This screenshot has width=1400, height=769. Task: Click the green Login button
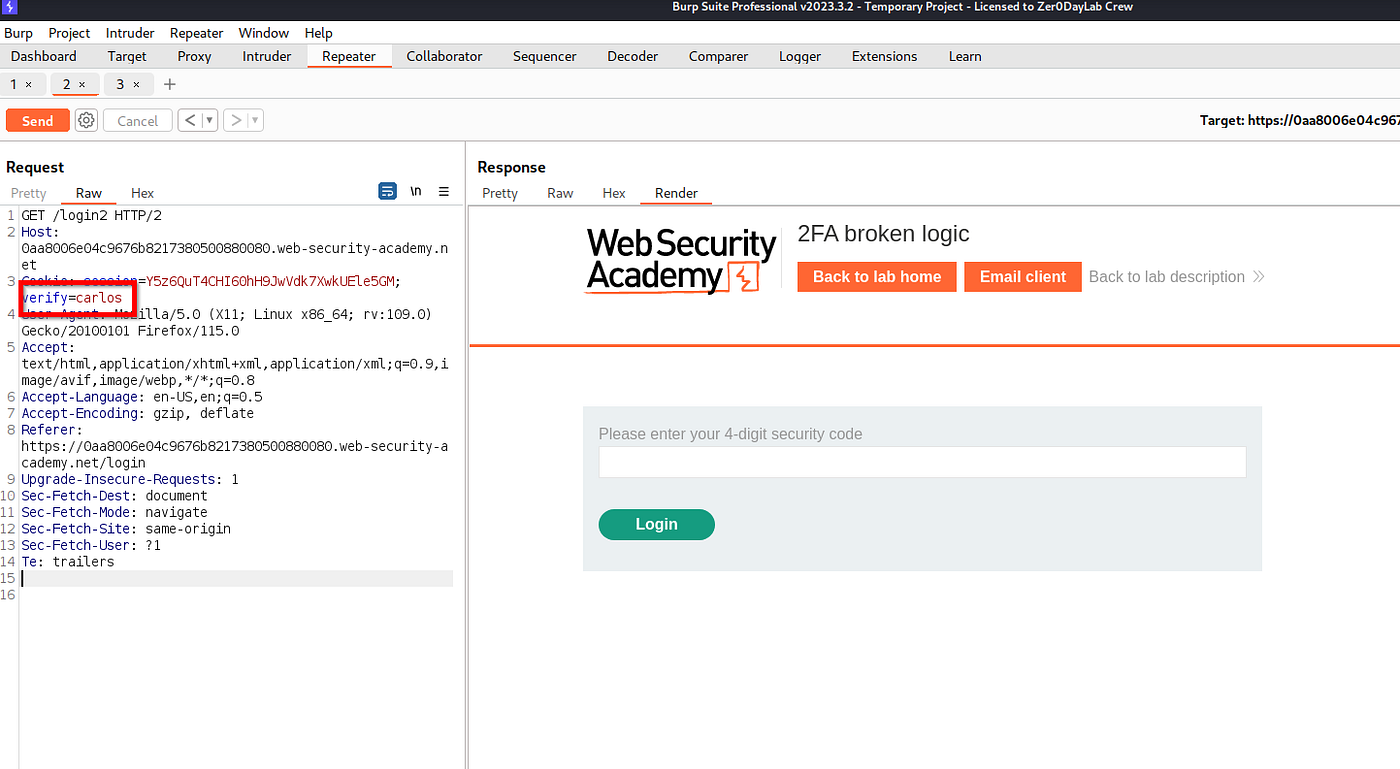[656, 524]
